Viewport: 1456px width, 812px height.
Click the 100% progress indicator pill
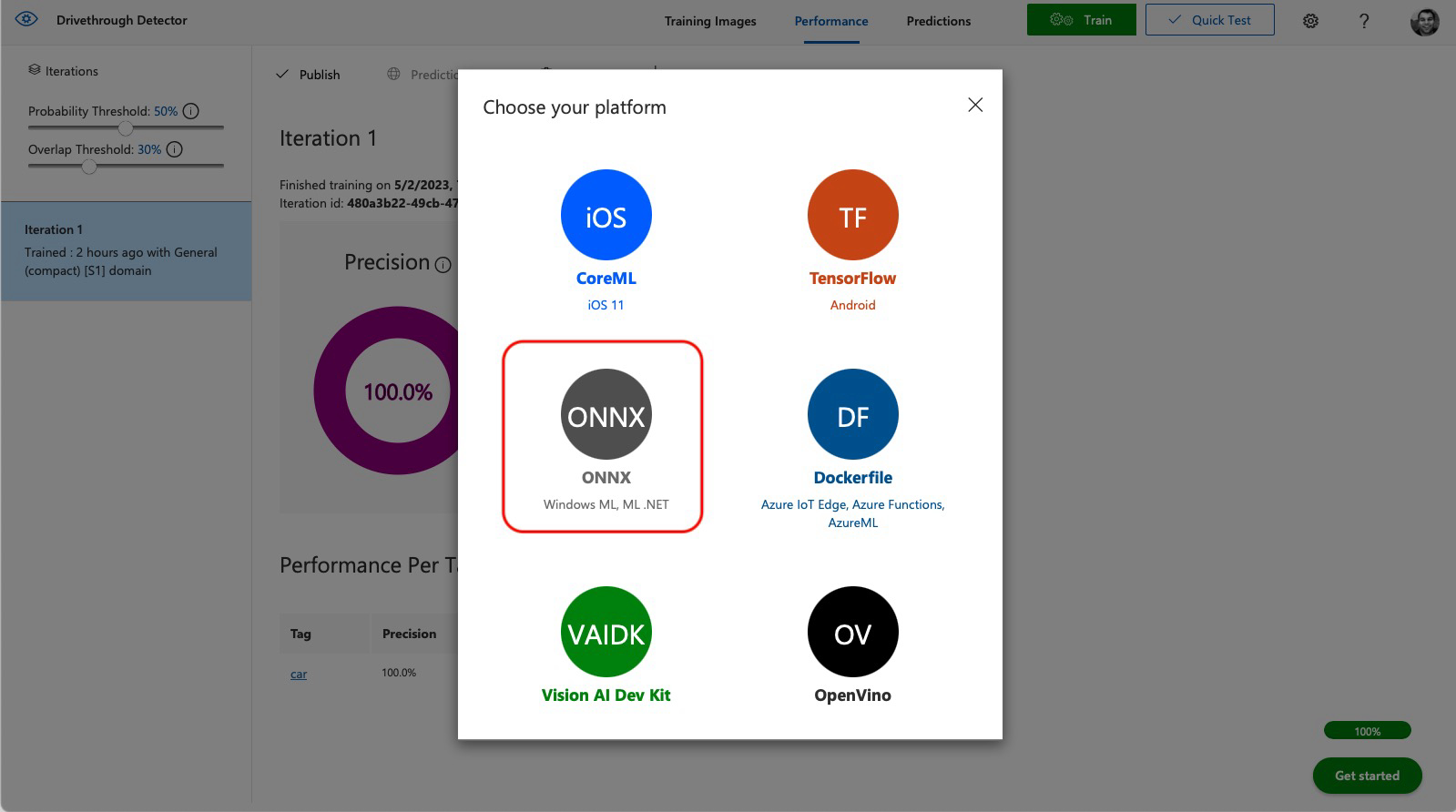(1367, 731)
